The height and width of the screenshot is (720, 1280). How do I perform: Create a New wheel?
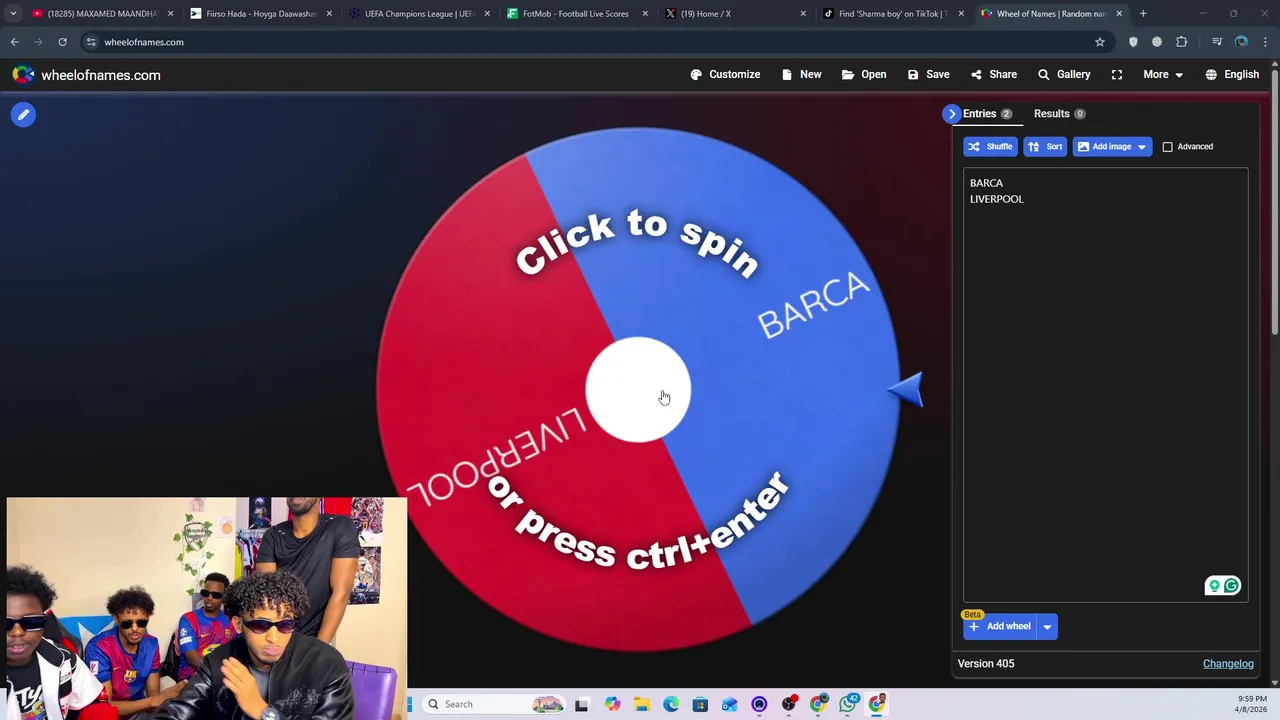(x=801, y=74)
